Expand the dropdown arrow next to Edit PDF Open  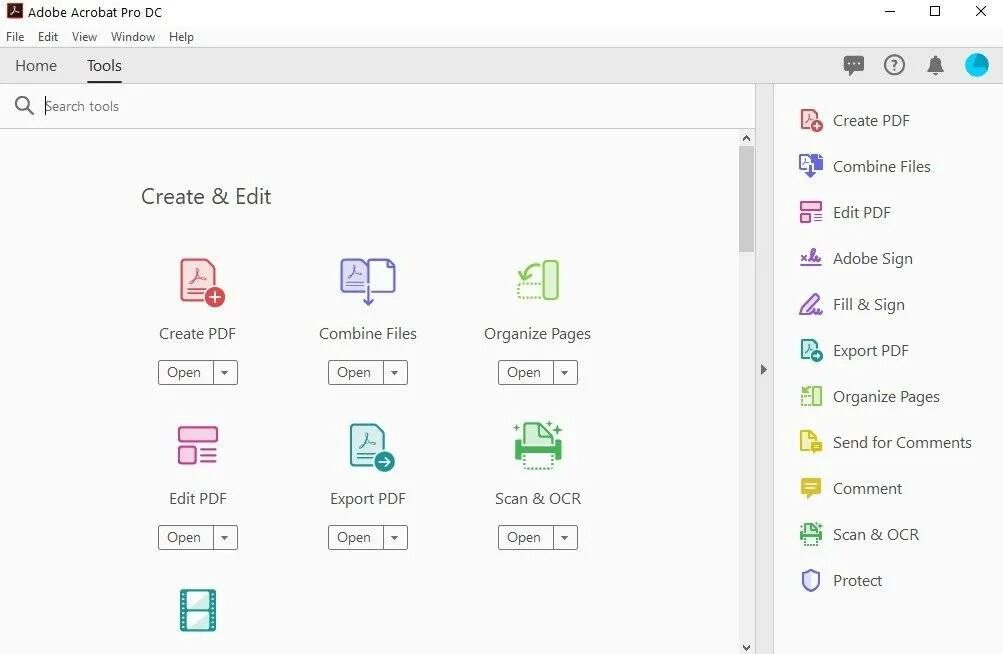225,538
